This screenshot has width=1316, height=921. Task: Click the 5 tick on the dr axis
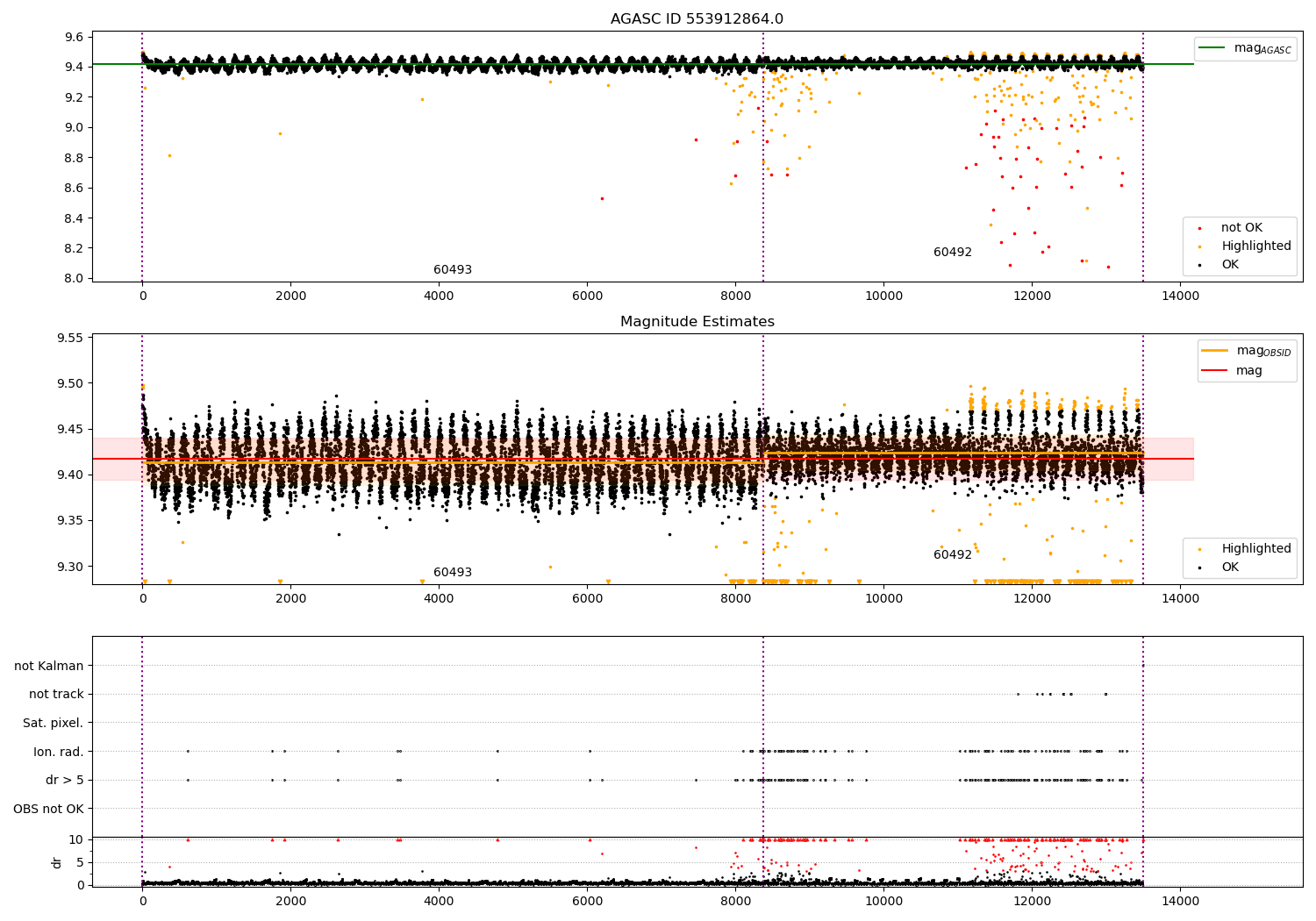81,863
